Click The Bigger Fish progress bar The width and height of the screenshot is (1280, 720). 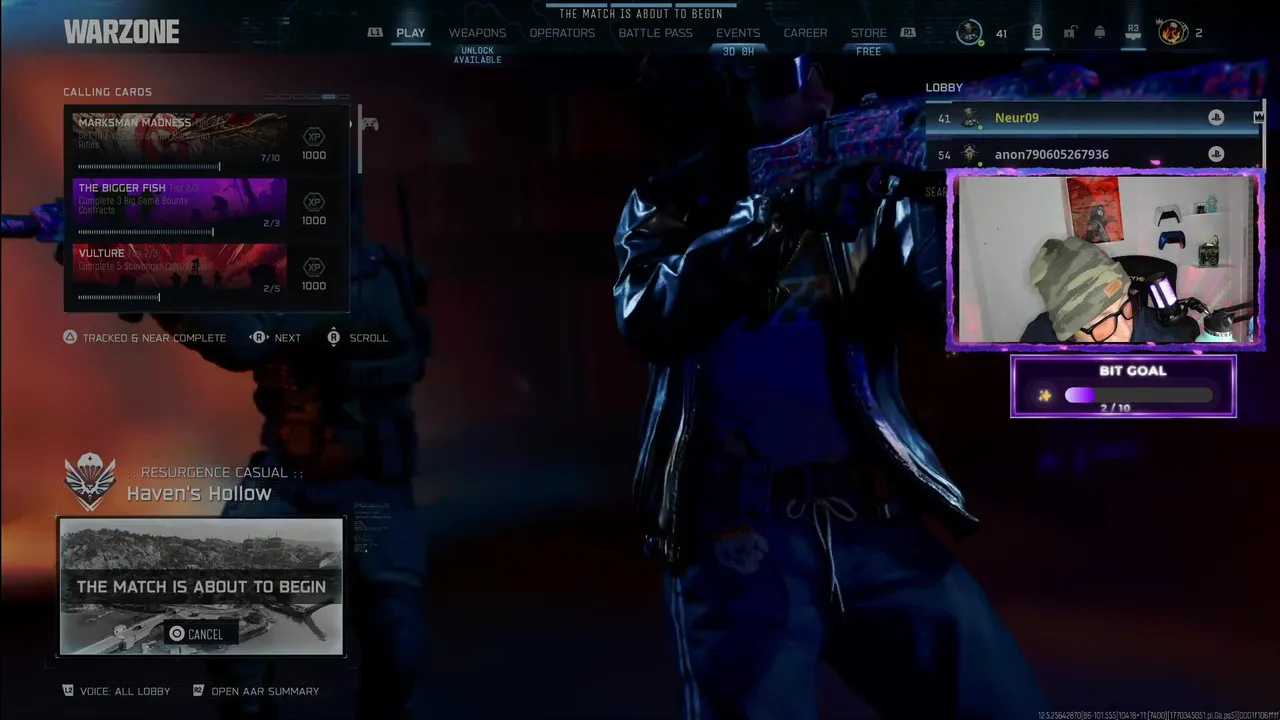145,232
